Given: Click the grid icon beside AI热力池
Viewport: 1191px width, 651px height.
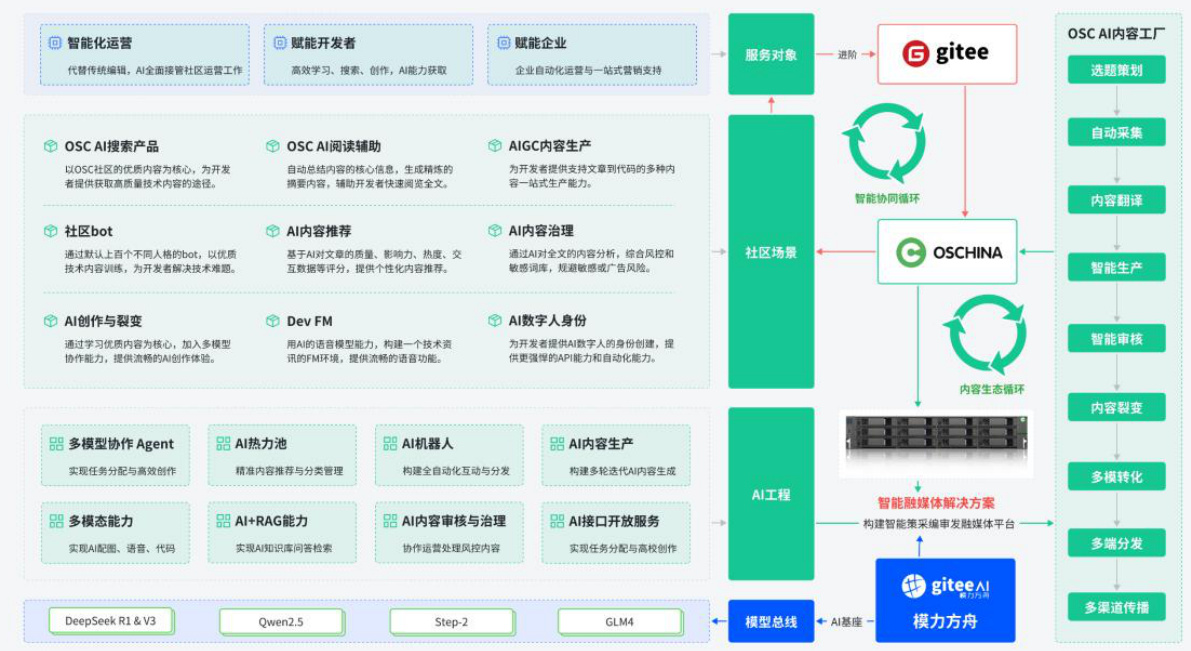Looking at the screenshot, I should coord(223,444).
